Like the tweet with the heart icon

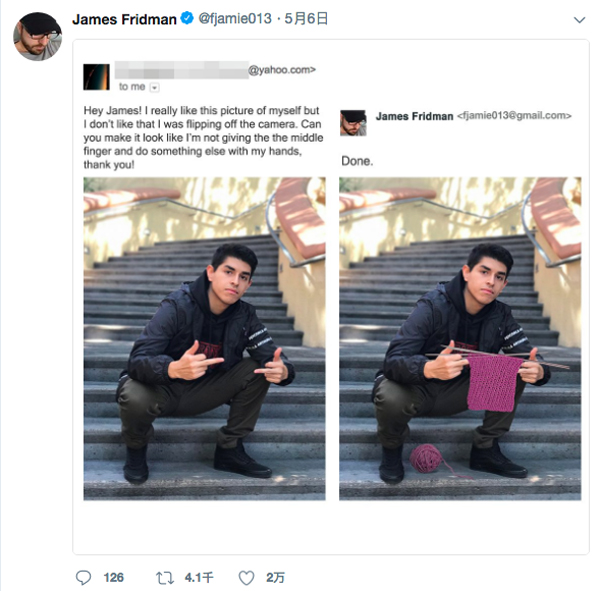point(246,577)
